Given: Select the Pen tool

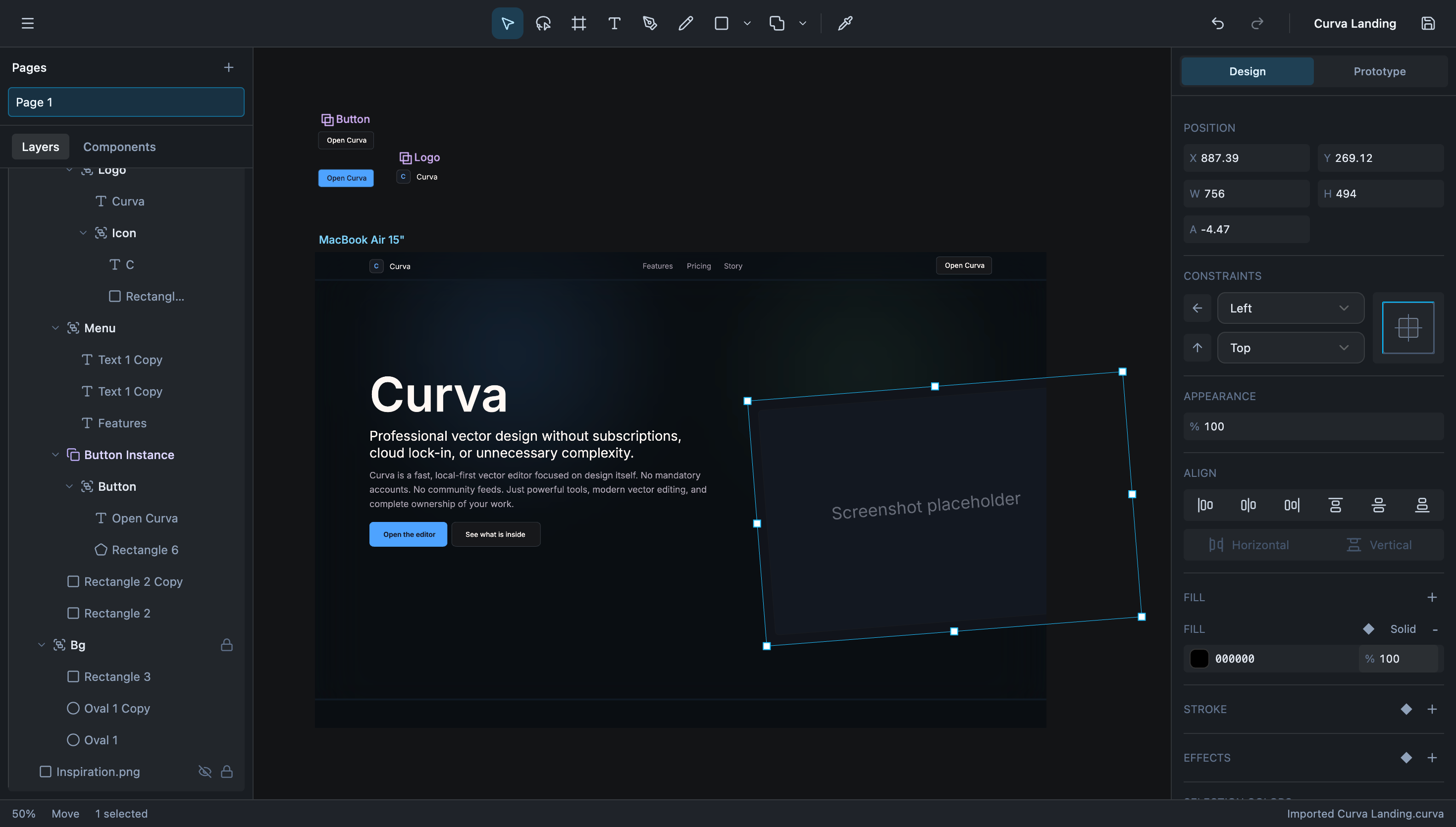Looking at the screenshot, I should pyautogui.click(x=650, y=23).
